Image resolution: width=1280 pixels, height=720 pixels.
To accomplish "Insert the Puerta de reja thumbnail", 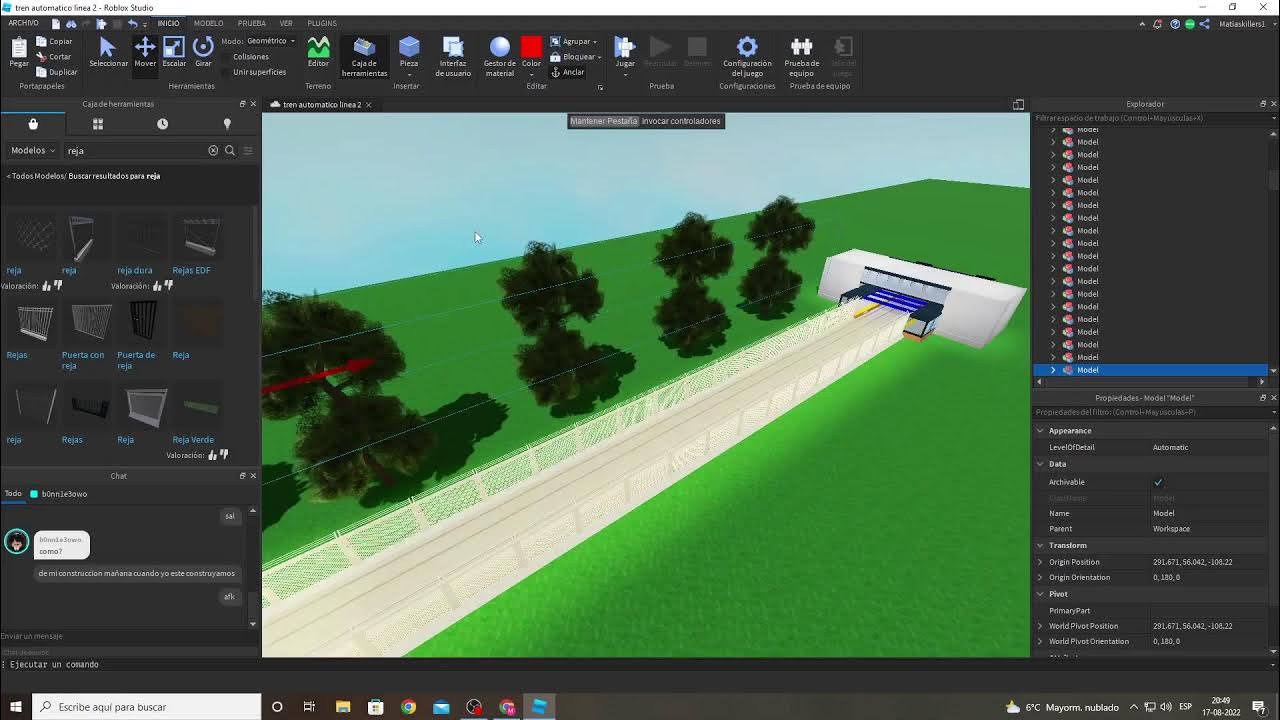I will [x=143, y=322].
